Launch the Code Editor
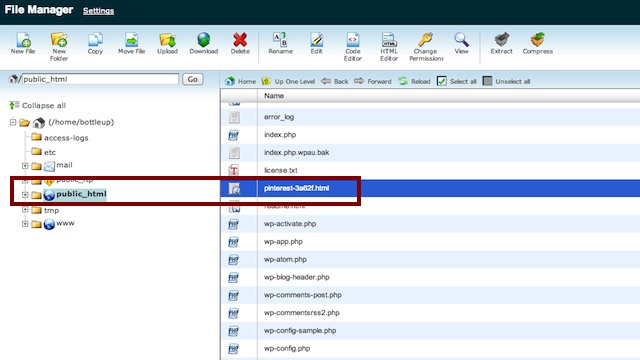 tap(353, 47)
